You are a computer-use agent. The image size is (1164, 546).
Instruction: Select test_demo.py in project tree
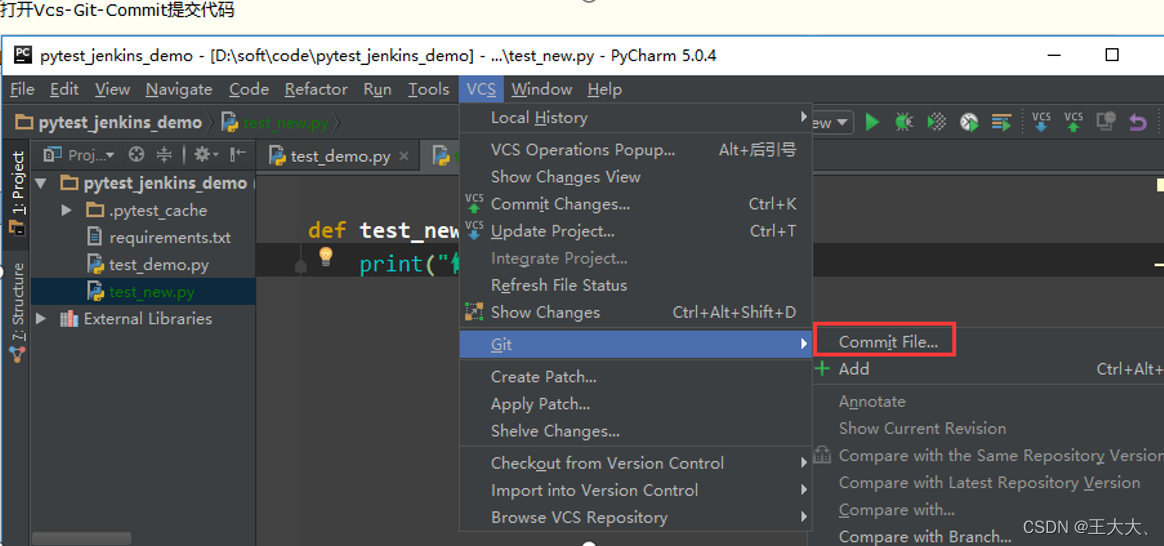(158, 265)
